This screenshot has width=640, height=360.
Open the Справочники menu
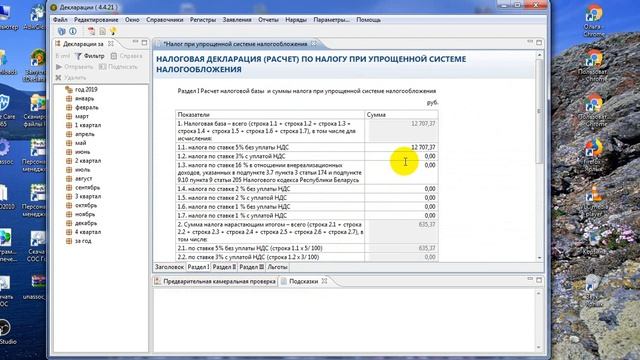tap(164, 20)
